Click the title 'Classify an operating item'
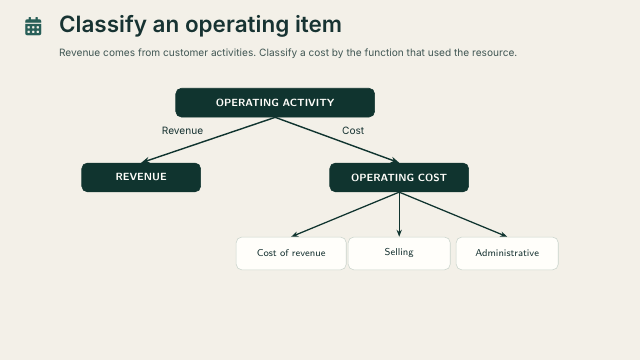 tap(200, 25)
